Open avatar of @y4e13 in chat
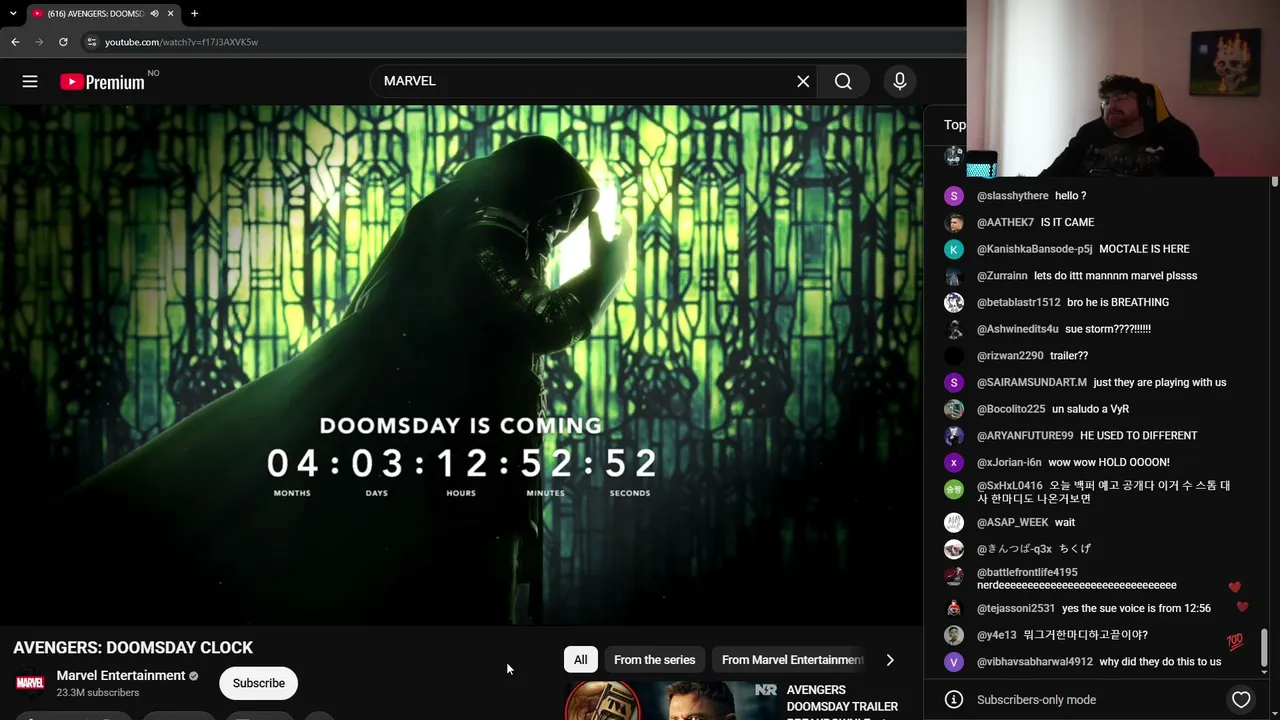 (x=954, y=635)
